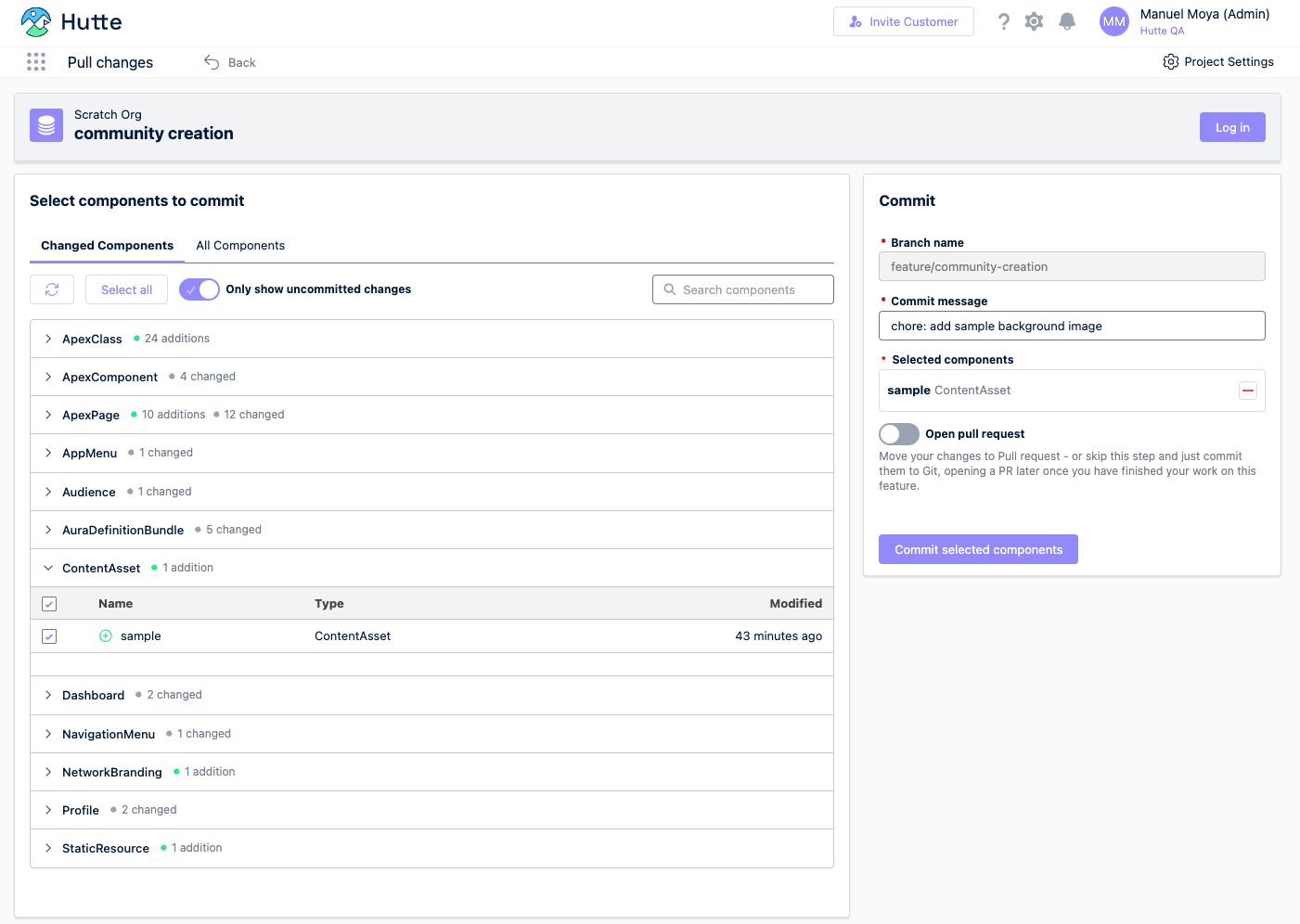Focus the Search components field
The height and width of the screenshot is (924, 1300).
[742, 289]
